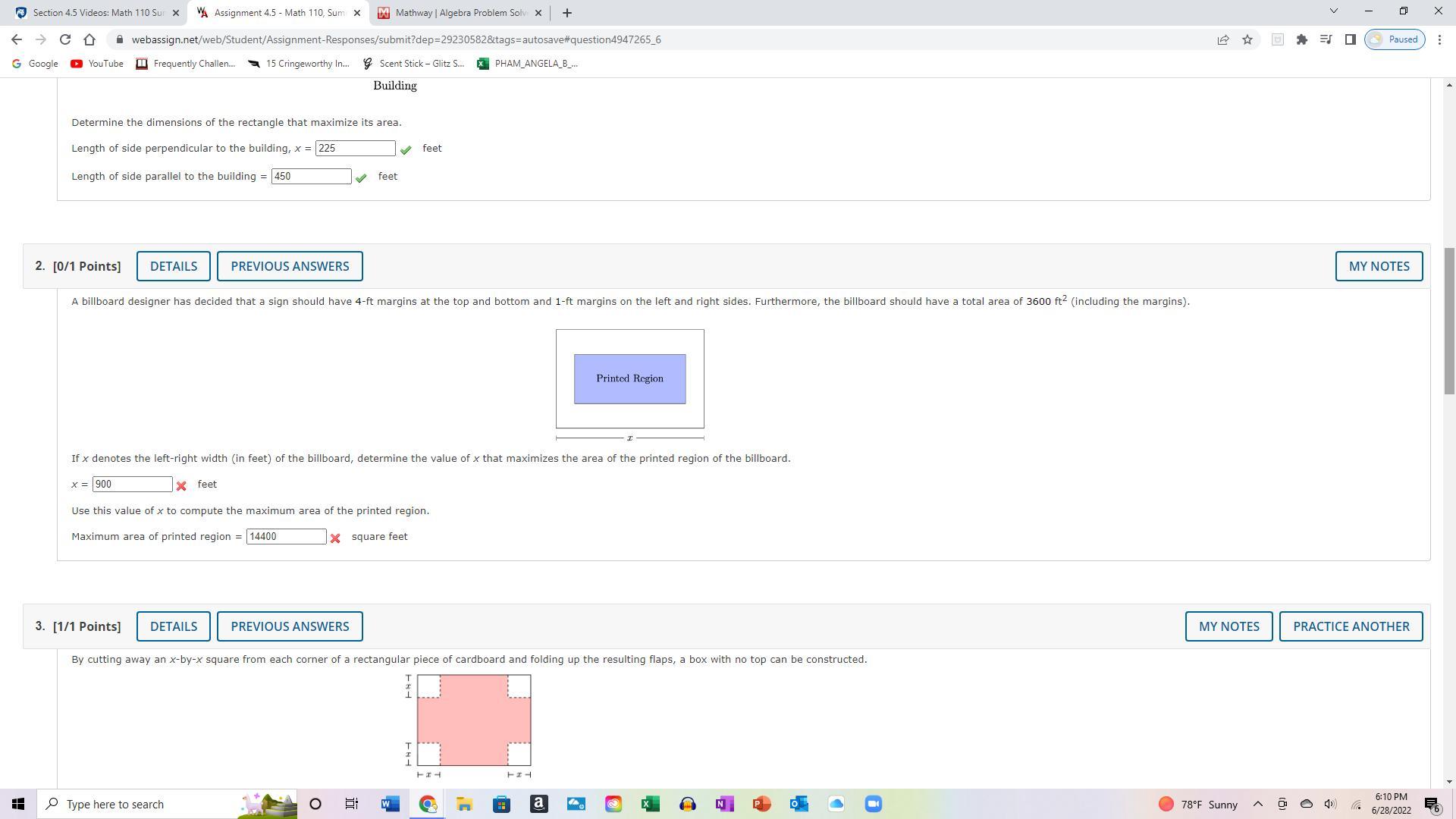Toggle the browser side panel icon
Viewport: 1456px width, 819px height.
[1351, 39]
